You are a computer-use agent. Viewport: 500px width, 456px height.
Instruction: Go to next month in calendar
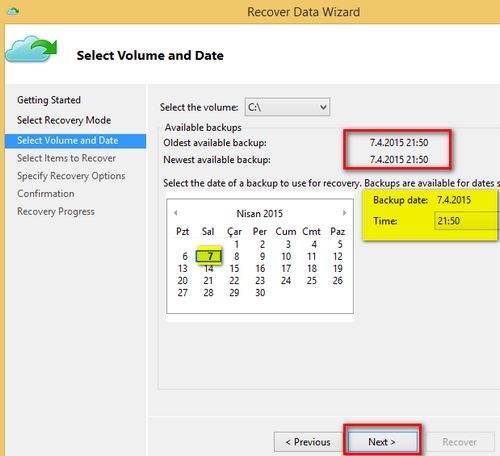point(344,213)
